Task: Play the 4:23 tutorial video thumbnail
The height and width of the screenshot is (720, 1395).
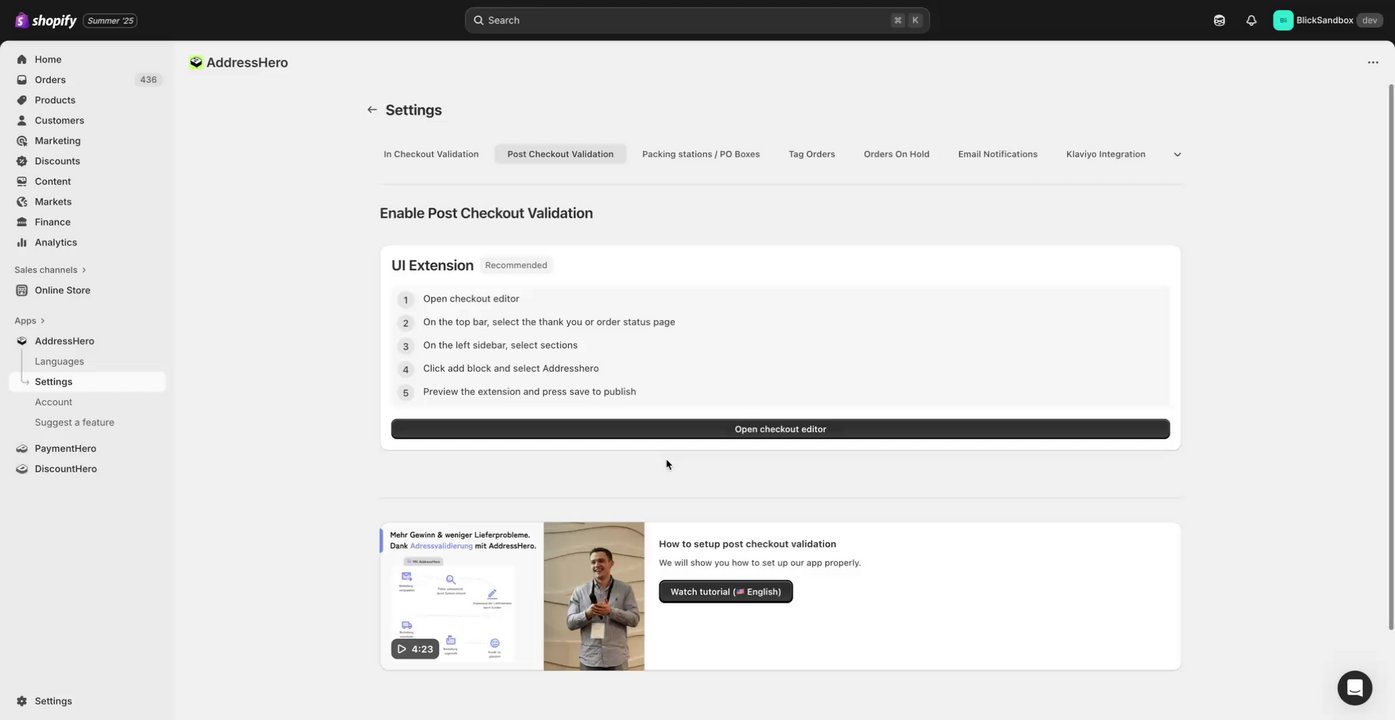Action: [x=415, y=649]
